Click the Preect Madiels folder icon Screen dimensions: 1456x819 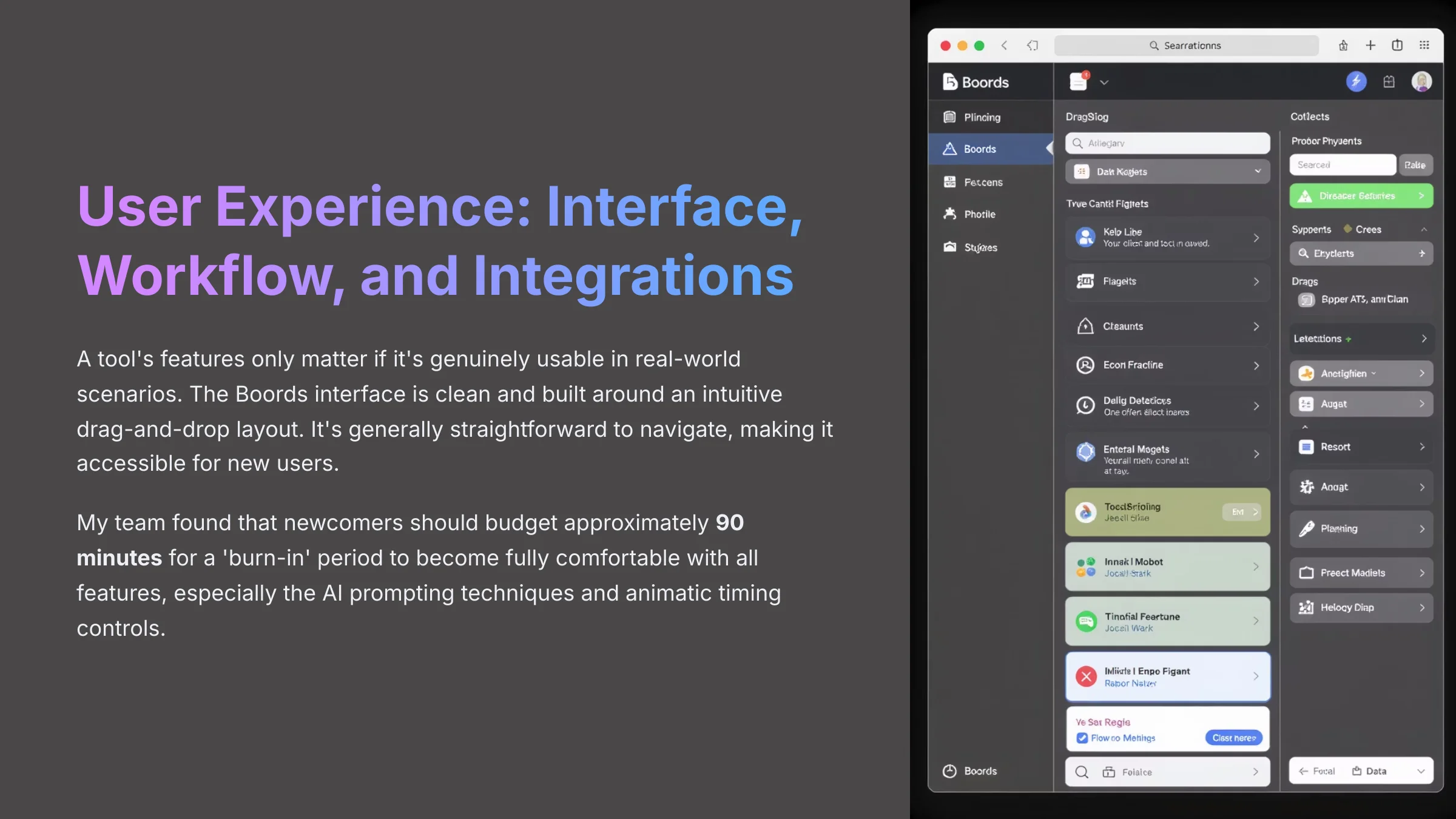[x=1306, y=573]
